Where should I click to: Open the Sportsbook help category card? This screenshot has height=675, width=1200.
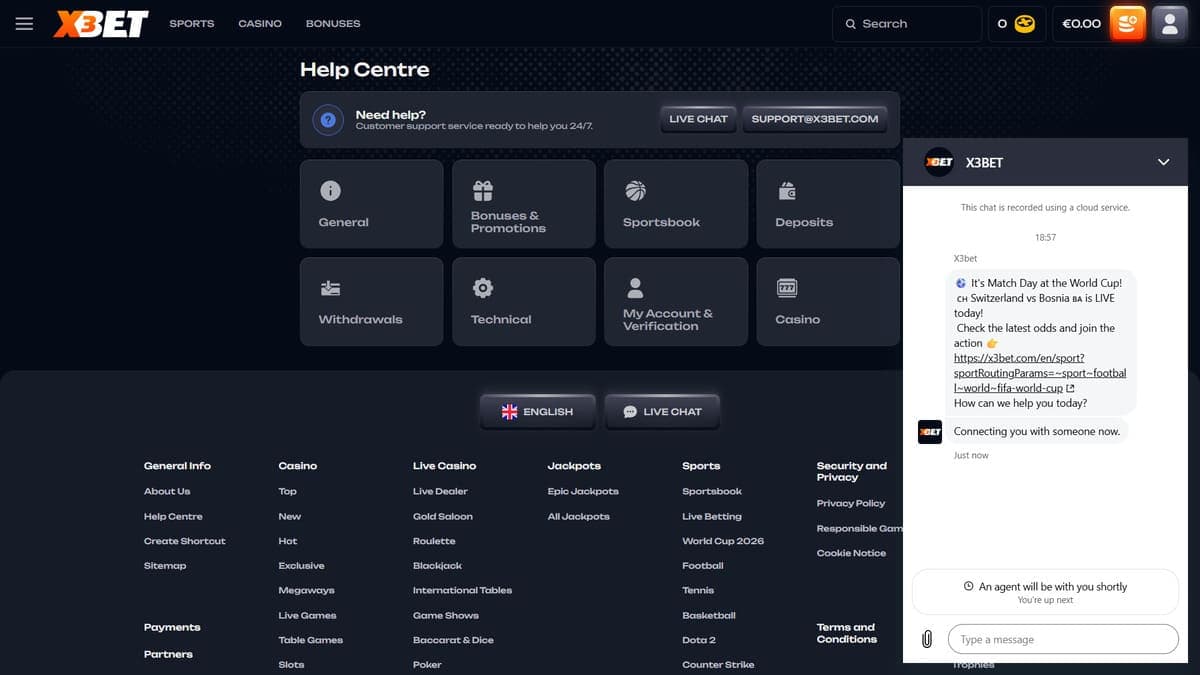point(675,204)
